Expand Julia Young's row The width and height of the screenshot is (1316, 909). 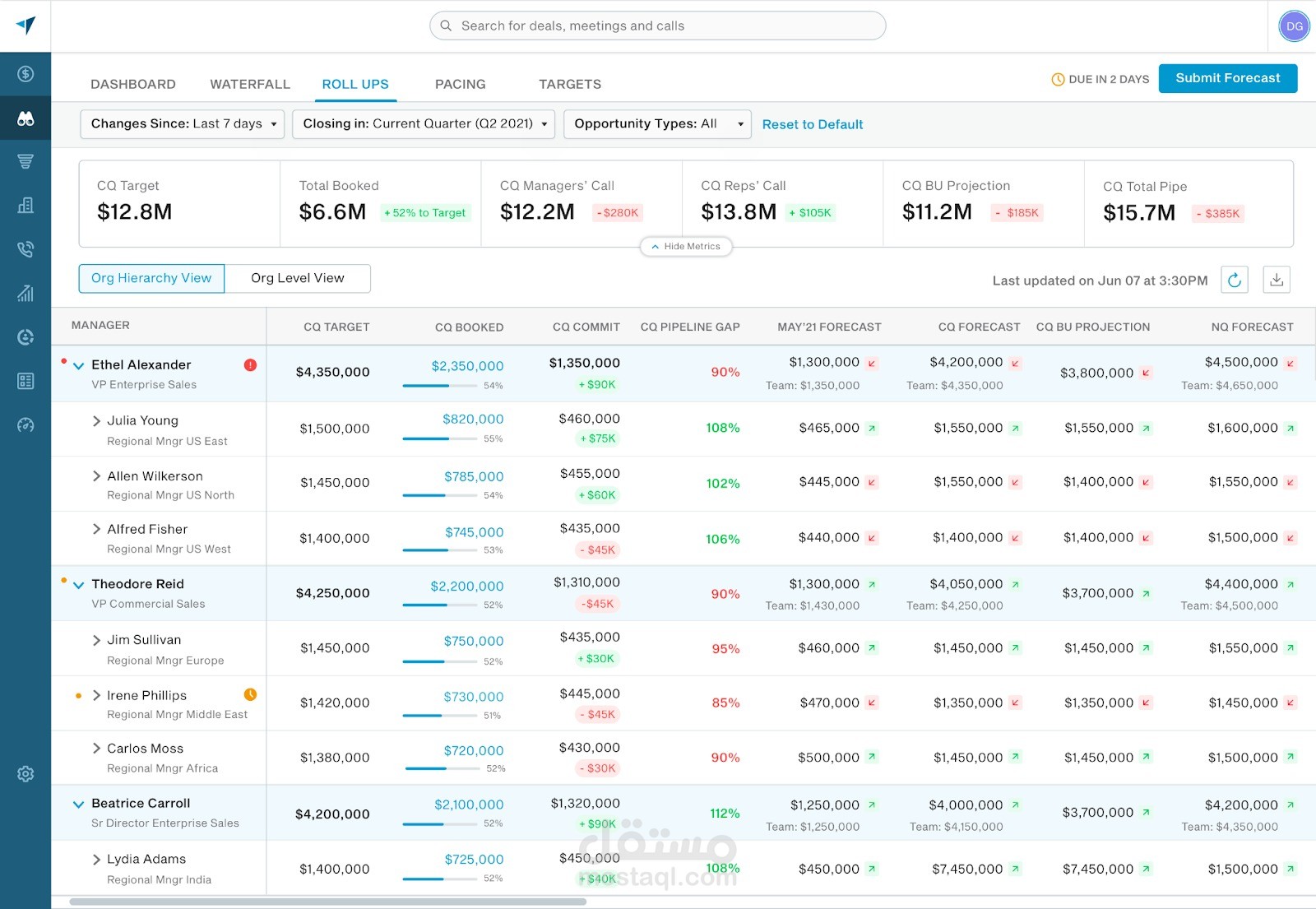pos(97,421)
